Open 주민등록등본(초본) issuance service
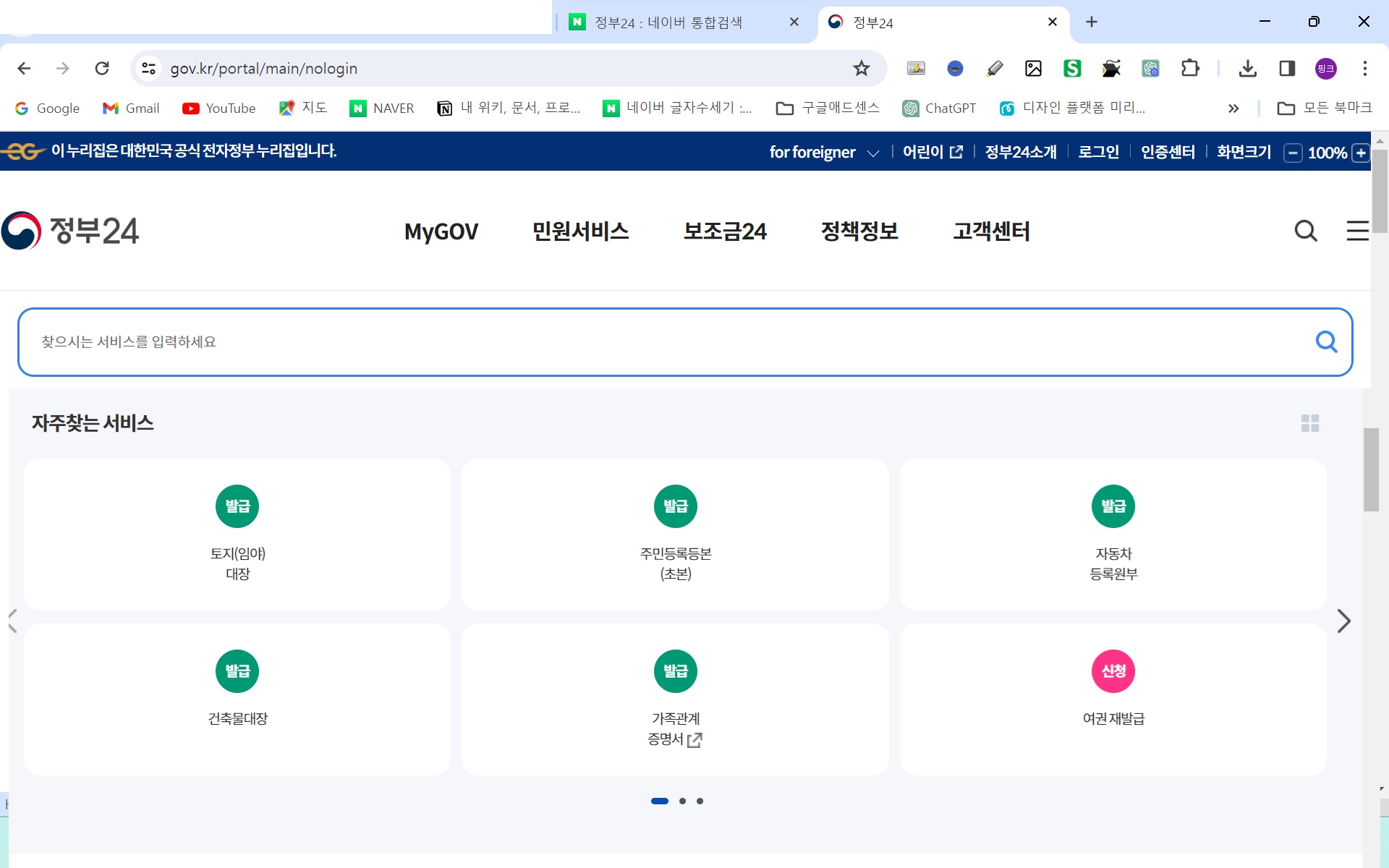The width and height of the screenshot is (1389, 868). 675,534
